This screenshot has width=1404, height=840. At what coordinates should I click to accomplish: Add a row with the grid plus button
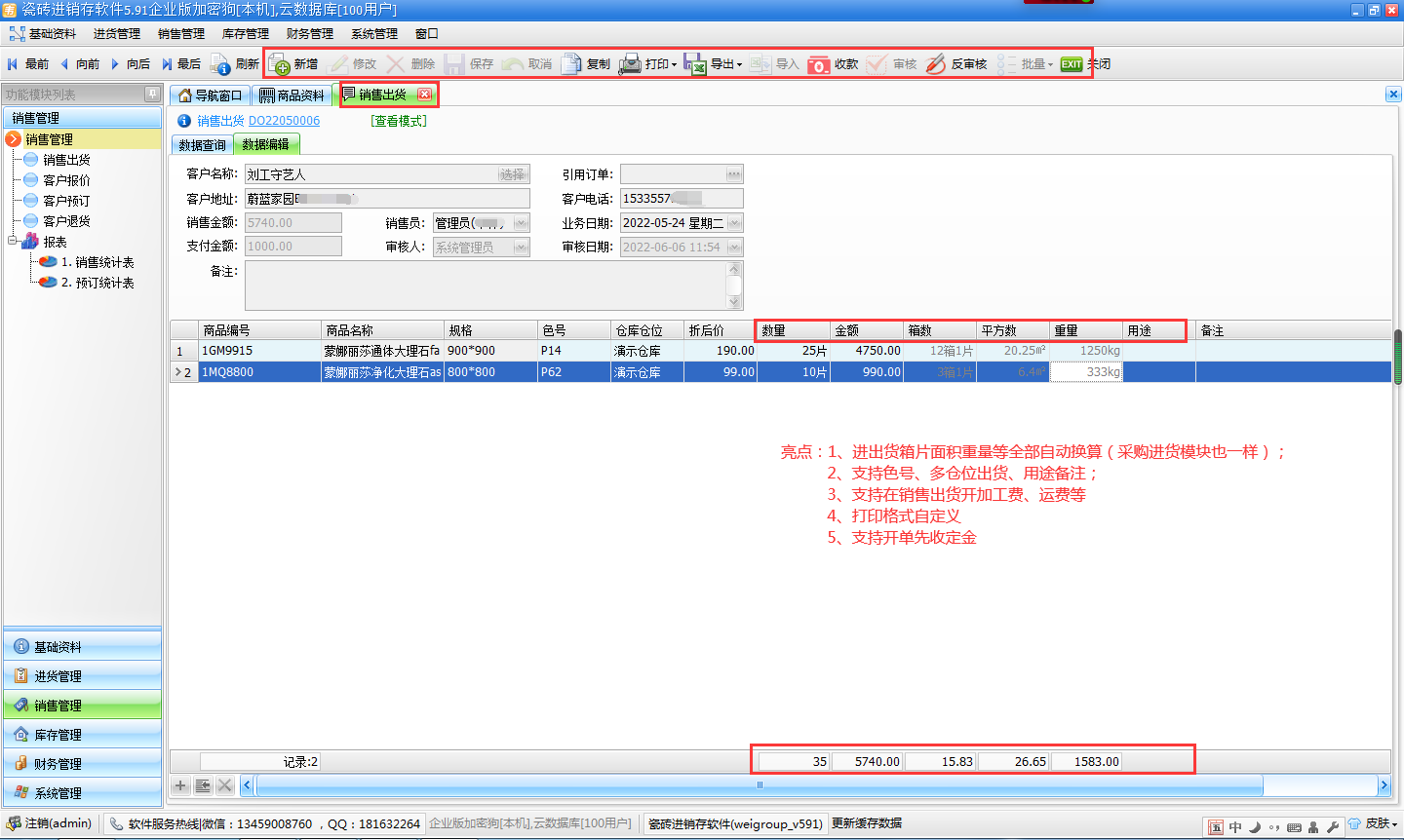tap(180, 785)
